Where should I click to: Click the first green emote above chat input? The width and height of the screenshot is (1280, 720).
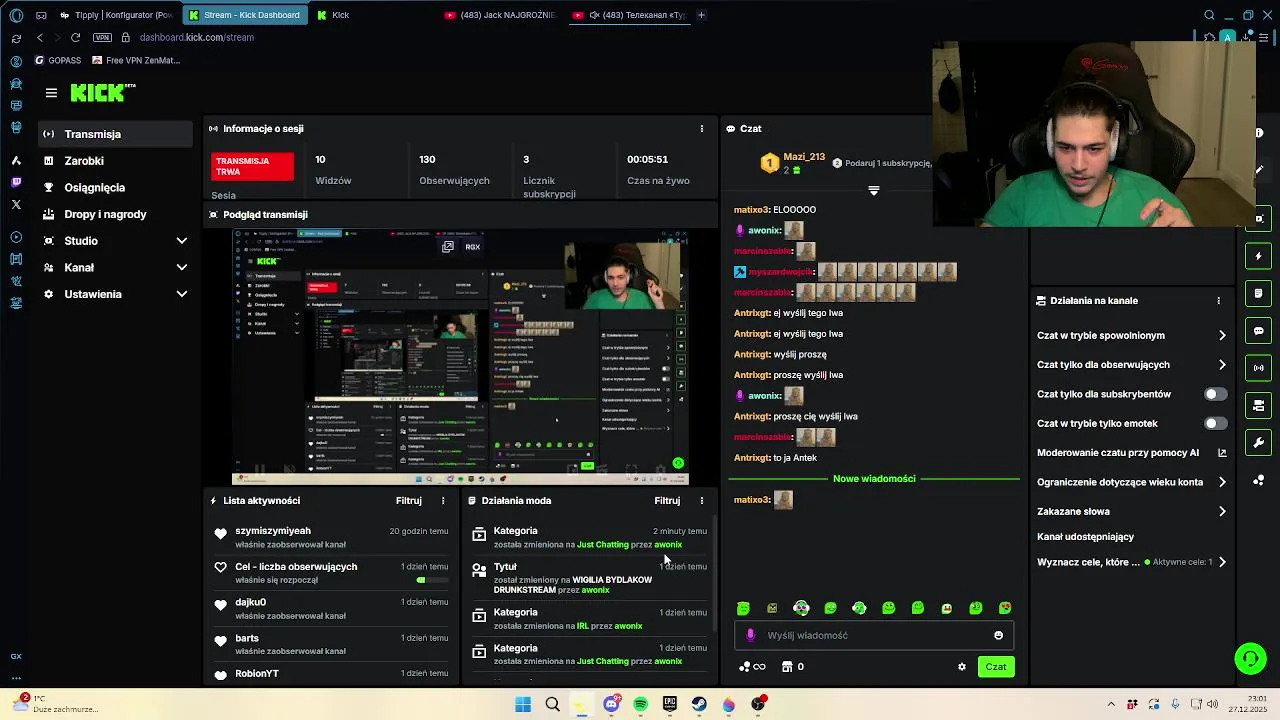pyautogui.click(x=743, y=608)
